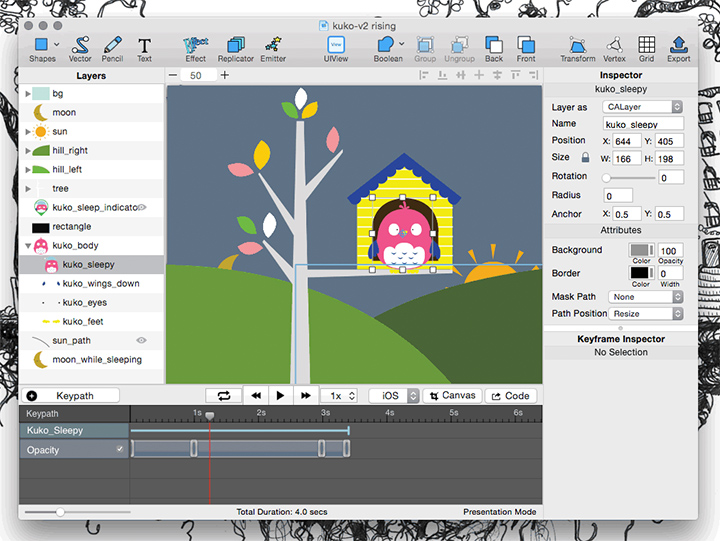Click the Code button

510,396
